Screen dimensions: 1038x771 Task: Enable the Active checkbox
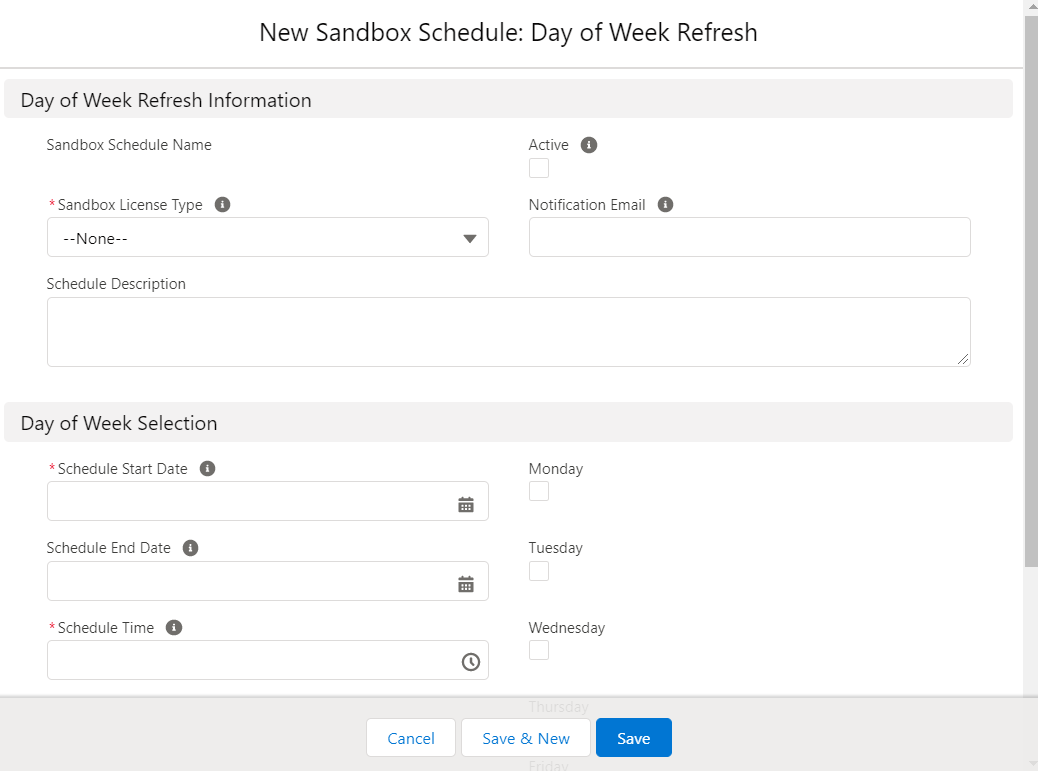pyautogui.click(x=539, y=168)
